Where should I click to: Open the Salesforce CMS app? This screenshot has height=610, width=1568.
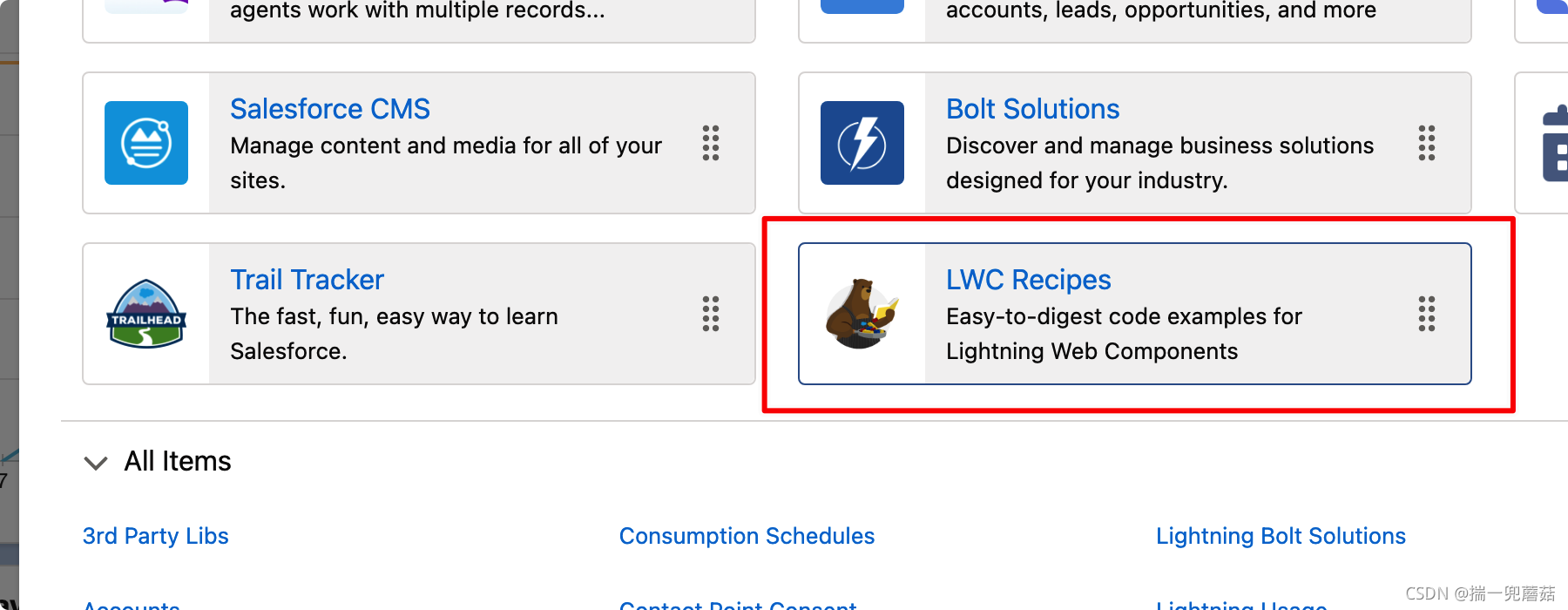pos(329,108)
